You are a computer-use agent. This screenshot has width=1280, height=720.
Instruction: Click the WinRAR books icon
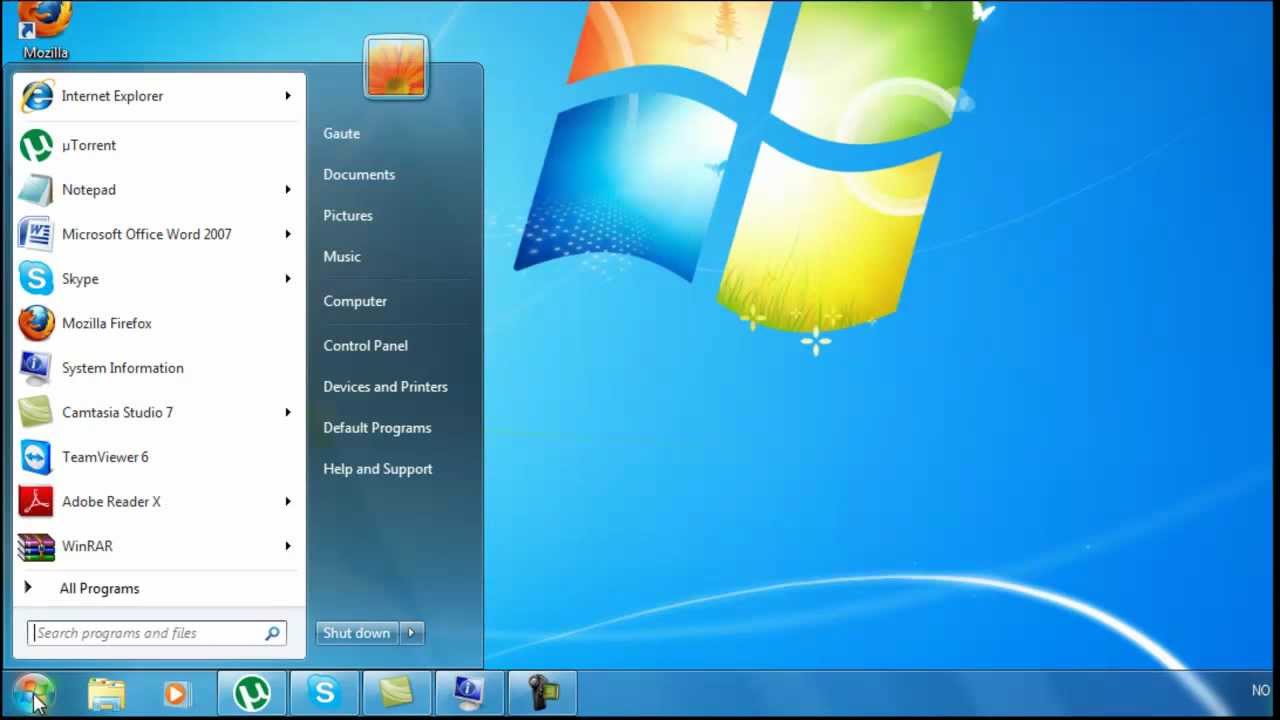[x=37, y=546]
